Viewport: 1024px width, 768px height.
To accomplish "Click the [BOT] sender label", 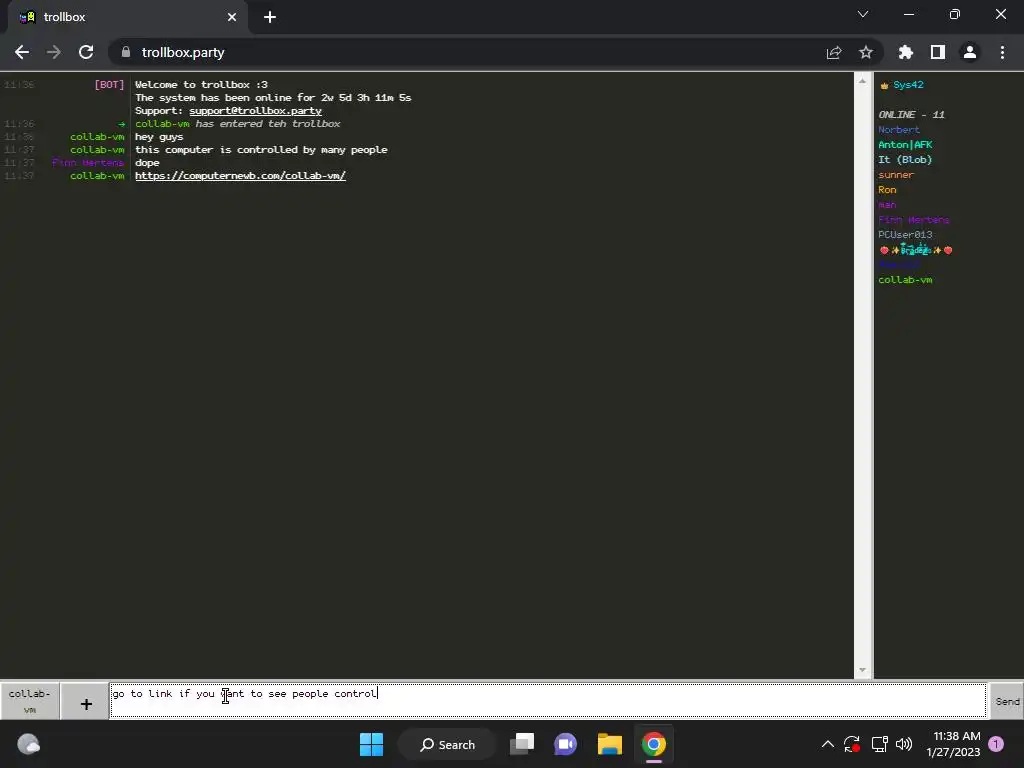I will [109, 85].
